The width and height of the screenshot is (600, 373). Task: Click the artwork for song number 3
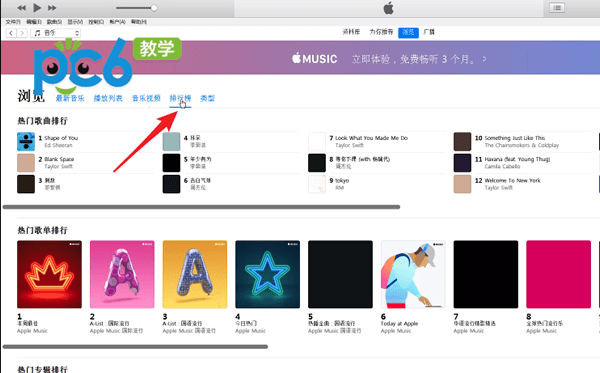pos(26,184)
